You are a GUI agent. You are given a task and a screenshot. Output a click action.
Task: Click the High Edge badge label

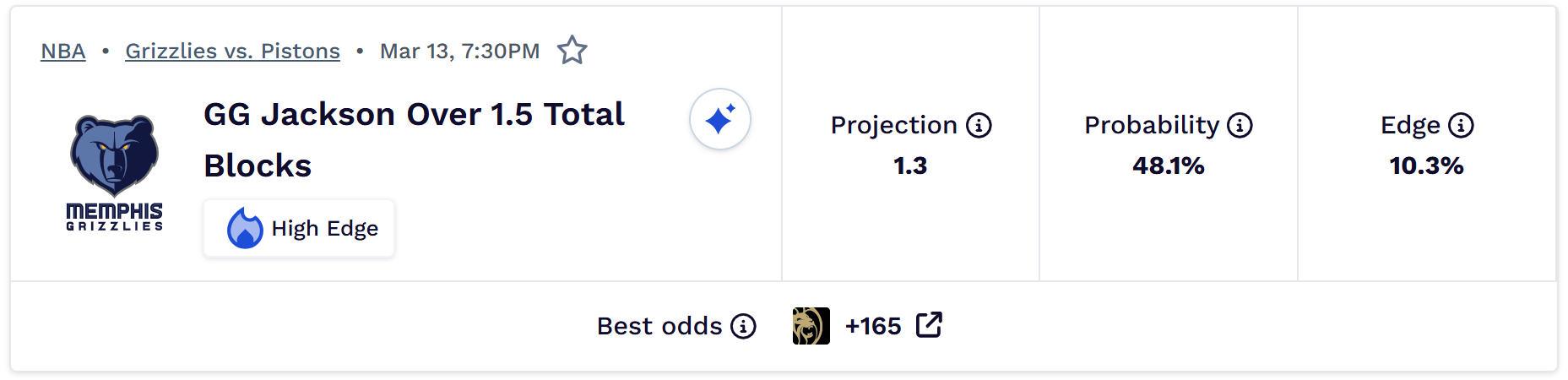click(325, 229)
